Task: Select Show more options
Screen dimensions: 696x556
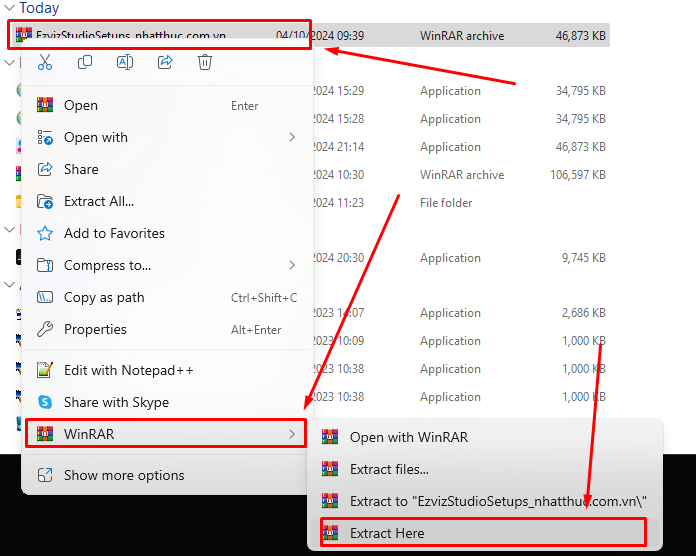Action: pyautogui.click(x=167, y=475)
